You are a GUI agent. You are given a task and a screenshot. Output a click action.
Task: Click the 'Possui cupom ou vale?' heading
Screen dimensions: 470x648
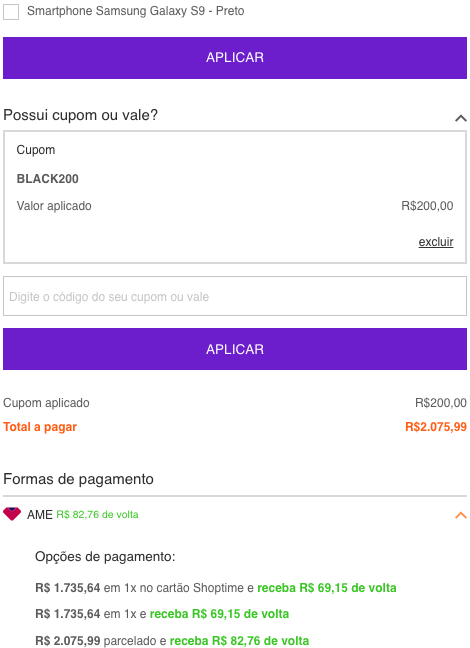[81, 115]
